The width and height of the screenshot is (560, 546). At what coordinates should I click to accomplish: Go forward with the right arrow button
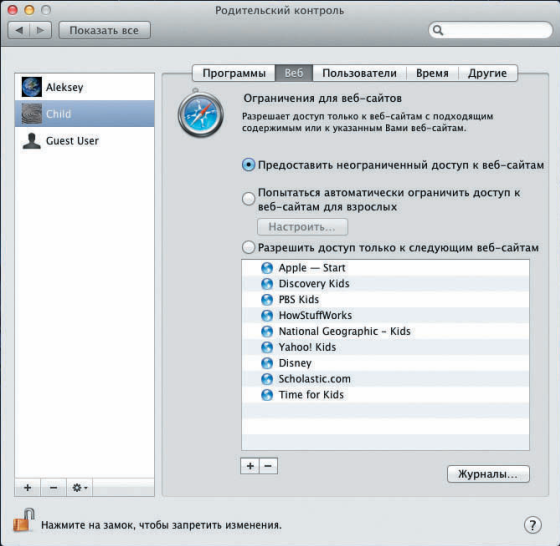click(41, 30)
